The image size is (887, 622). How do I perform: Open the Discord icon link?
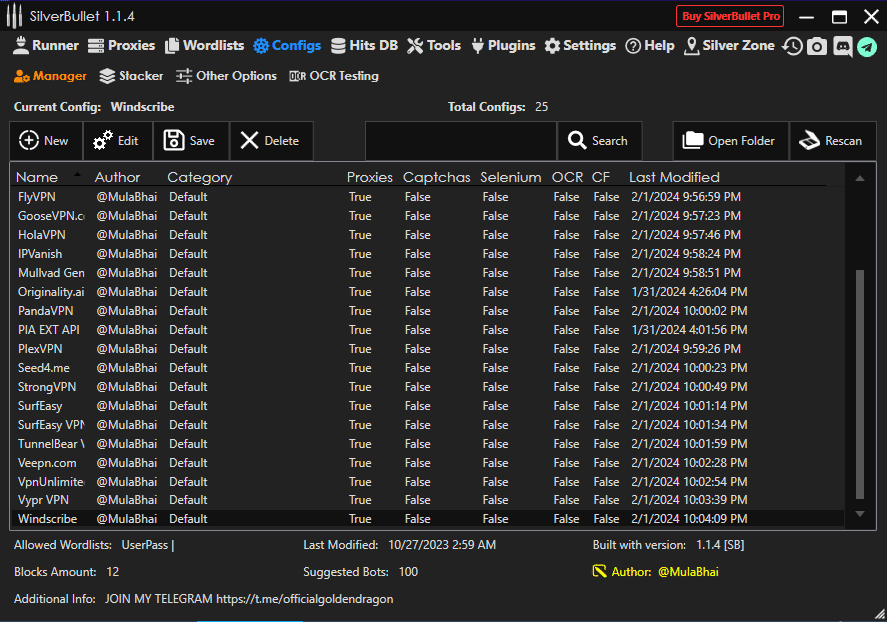[x=842, y=46]
